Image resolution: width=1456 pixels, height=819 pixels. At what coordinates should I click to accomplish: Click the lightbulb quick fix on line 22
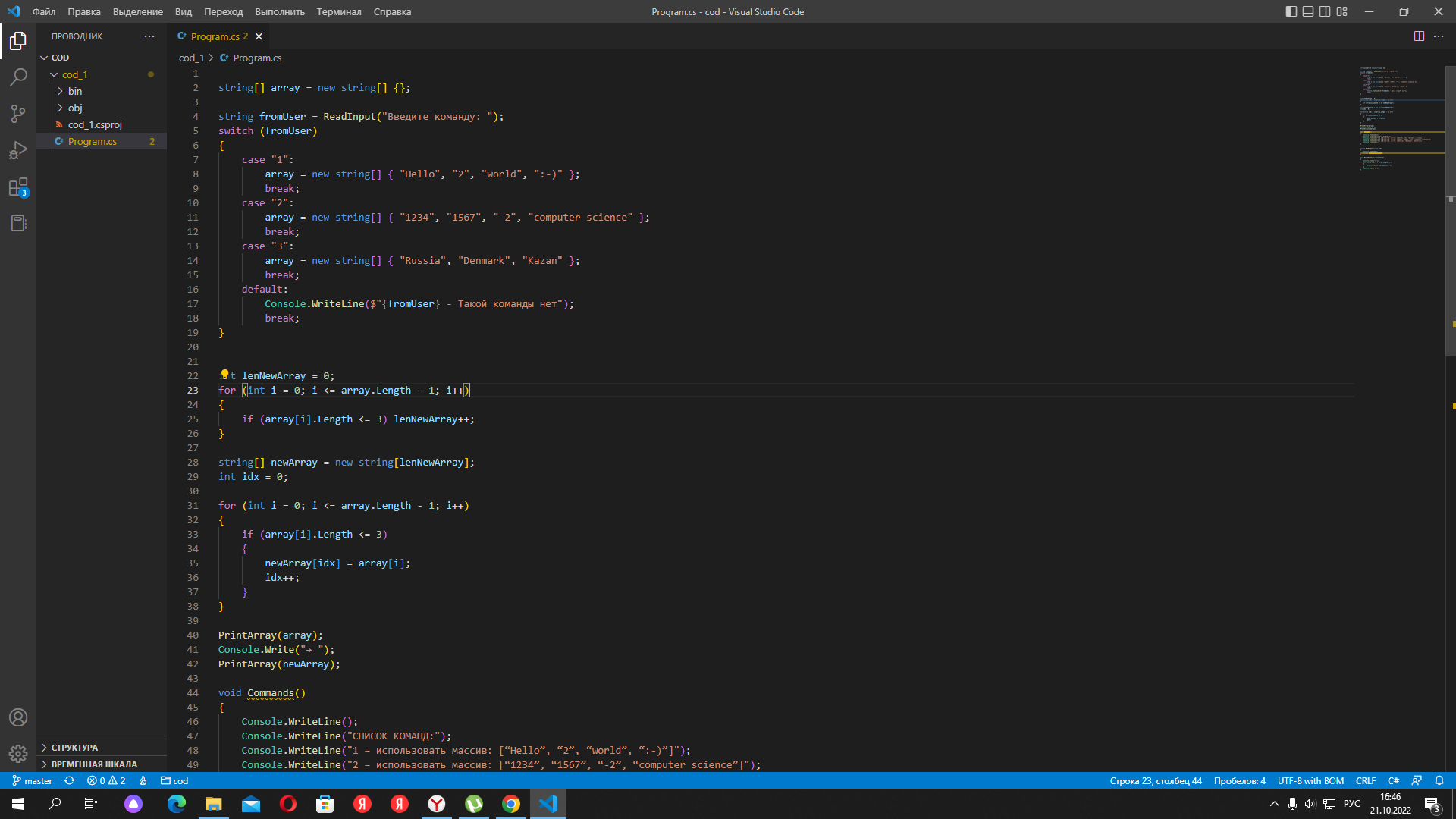(x=225, y=375)
